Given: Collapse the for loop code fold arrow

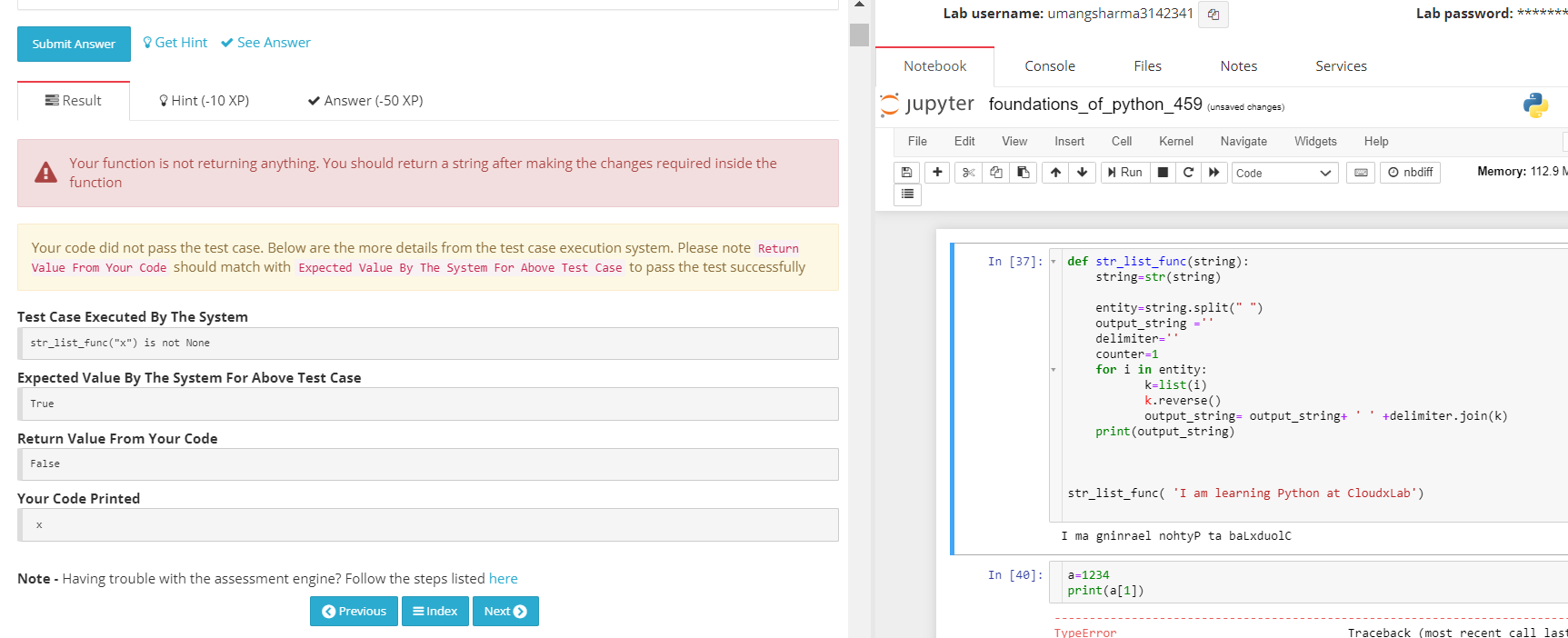Looking at the screenshot, I should click(x=1054, y=370).
